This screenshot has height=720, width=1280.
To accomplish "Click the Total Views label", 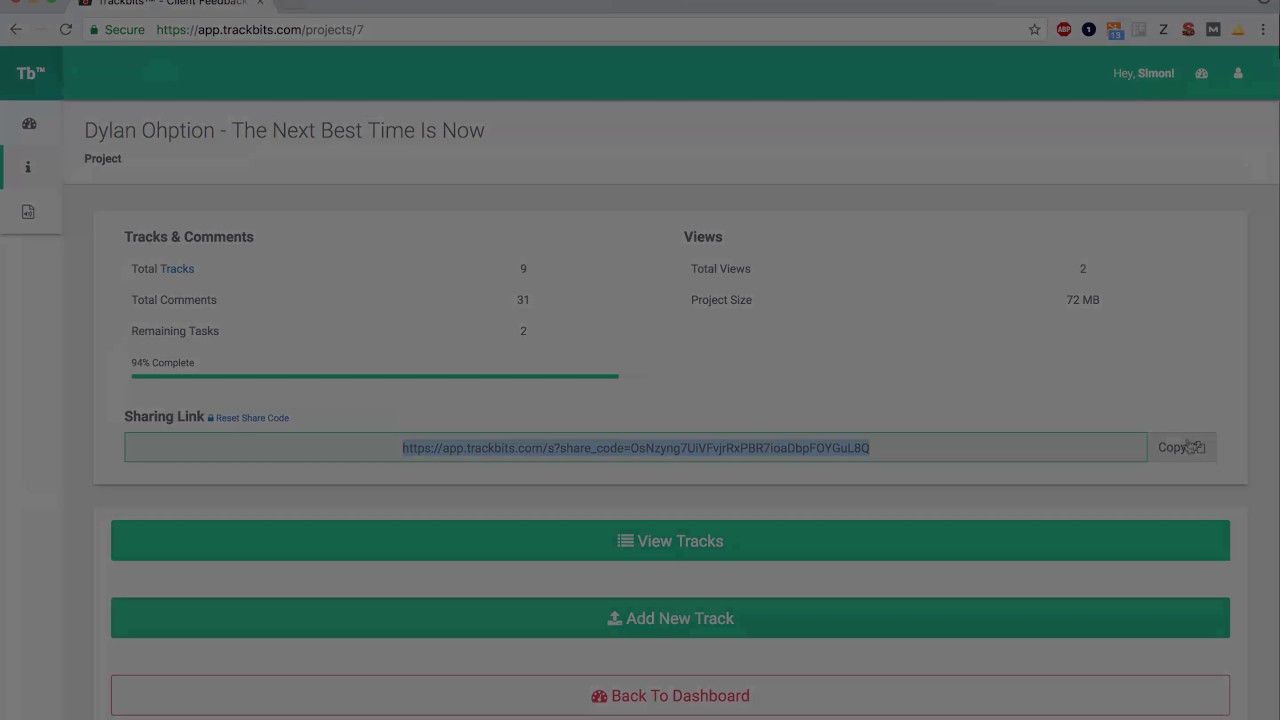I will tap(720, 269).
